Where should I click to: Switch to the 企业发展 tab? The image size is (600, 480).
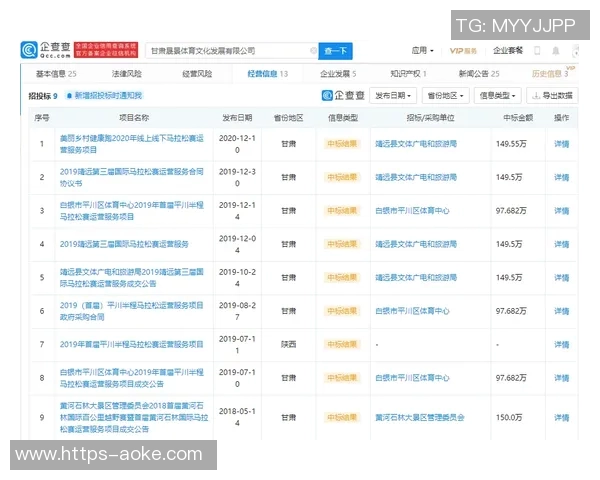coord(338,73)
